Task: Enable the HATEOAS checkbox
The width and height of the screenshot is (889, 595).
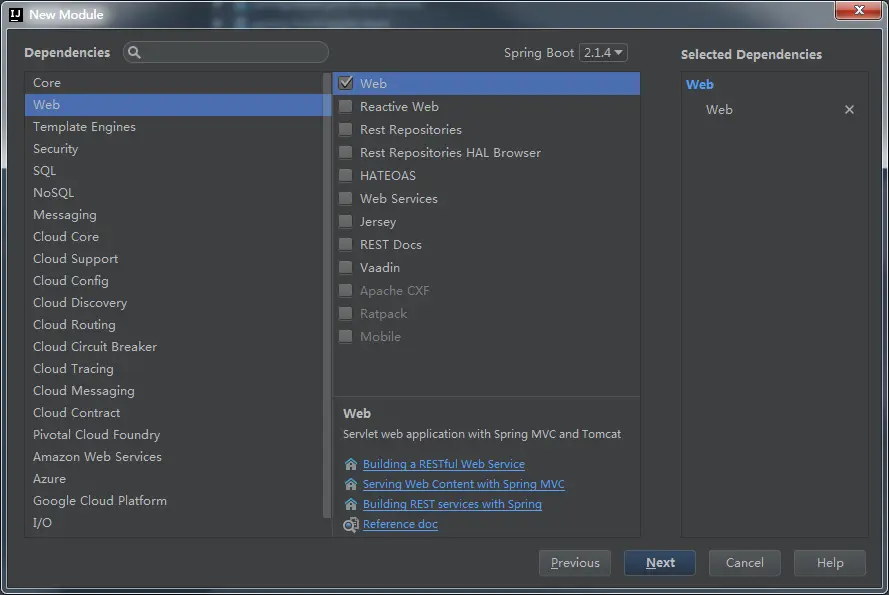Action: (x=345, y=175)
